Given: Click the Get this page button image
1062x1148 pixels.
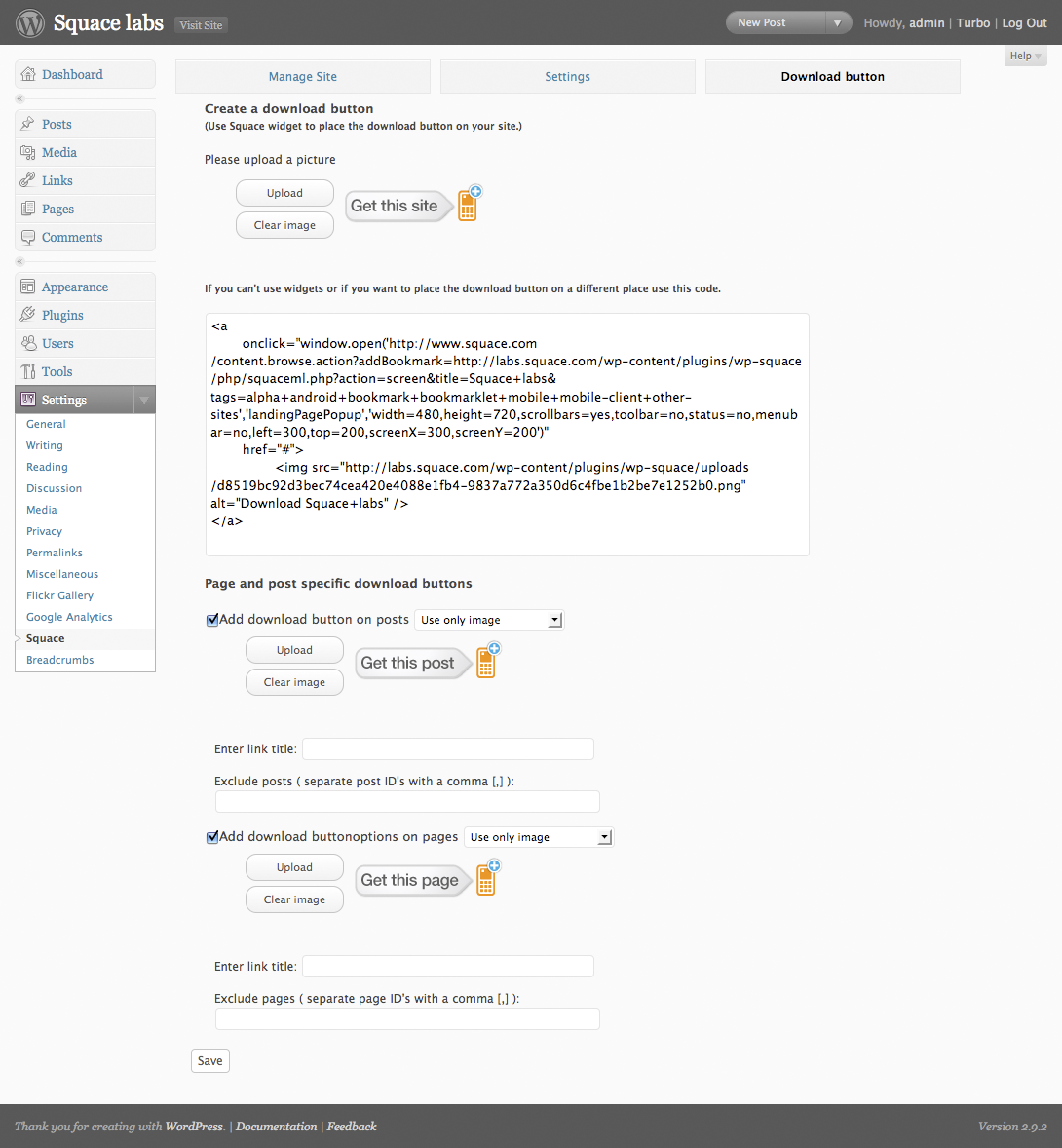Looking at the screenshot, I should pos(428,879).
